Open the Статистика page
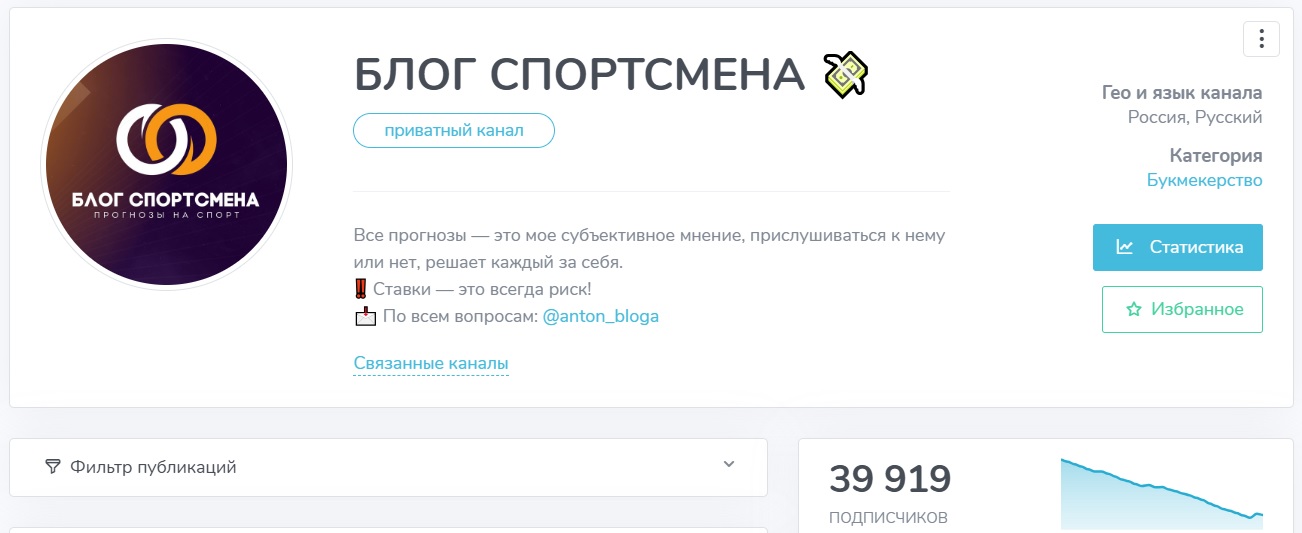 [1177, 247]
